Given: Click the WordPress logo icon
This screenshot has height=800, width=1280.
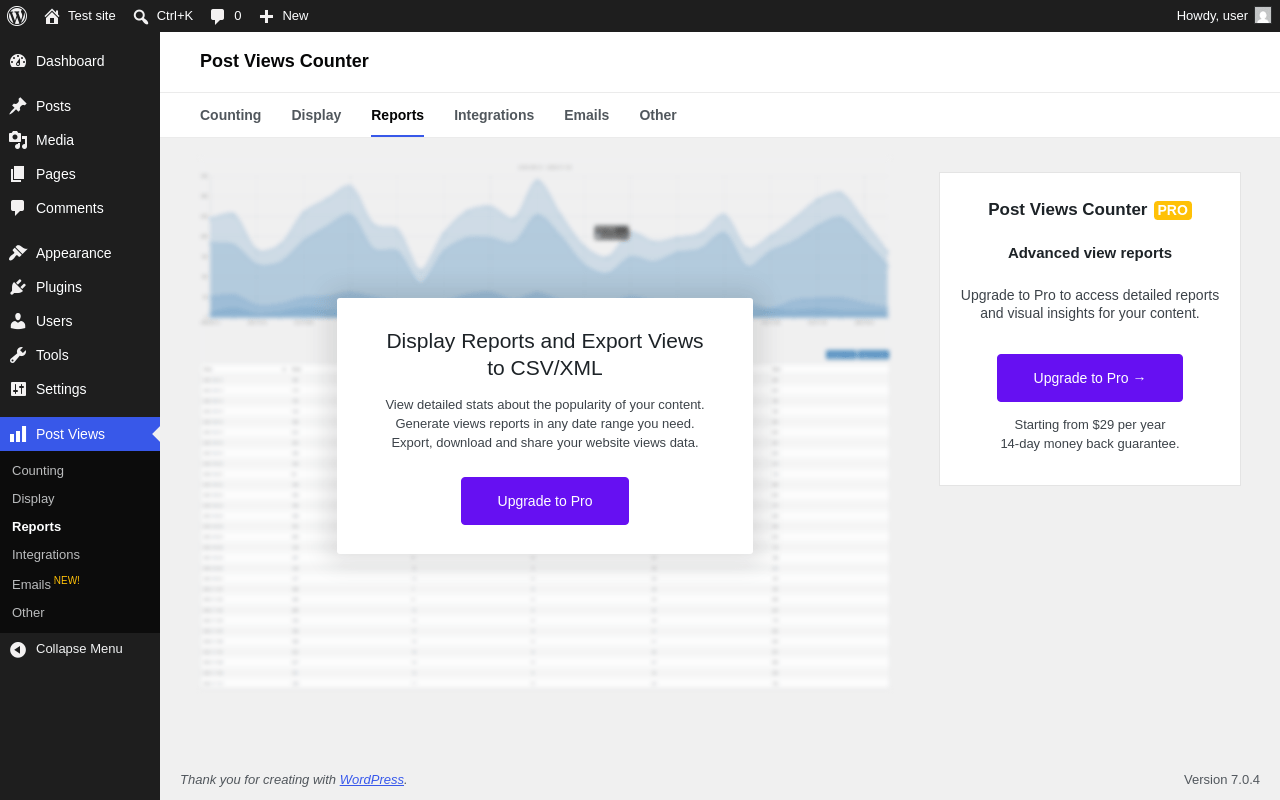Looking at the screenshot, I should point(17,16).
